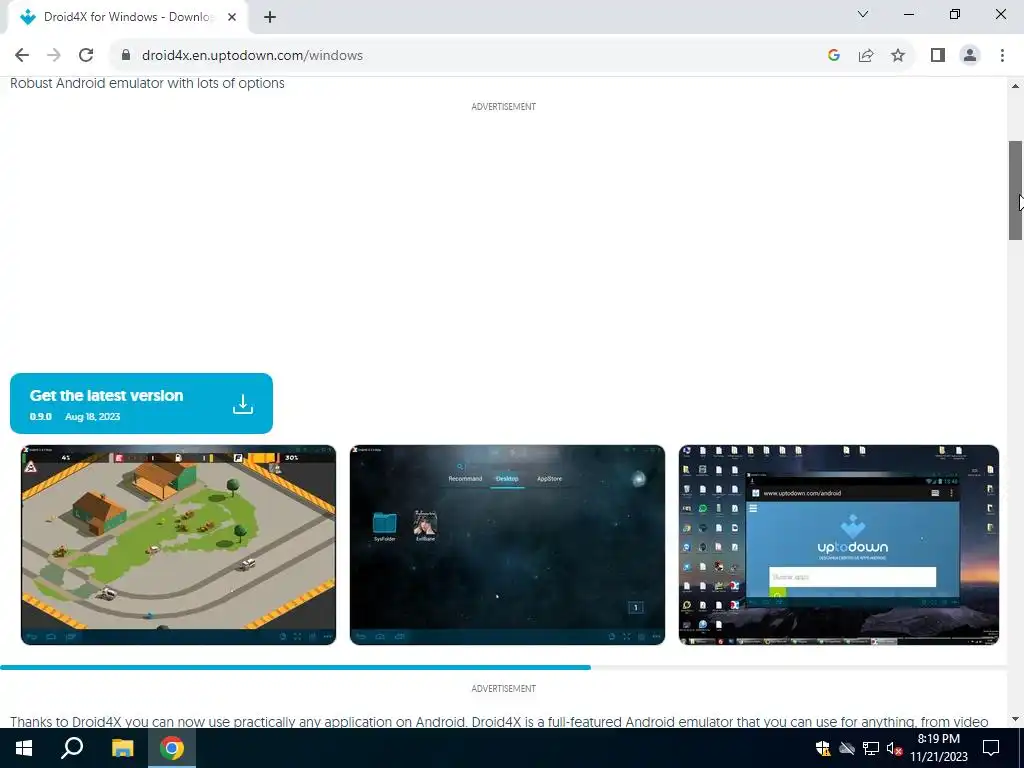Open the racing game screenshot thumbnail

coord(178,545)
